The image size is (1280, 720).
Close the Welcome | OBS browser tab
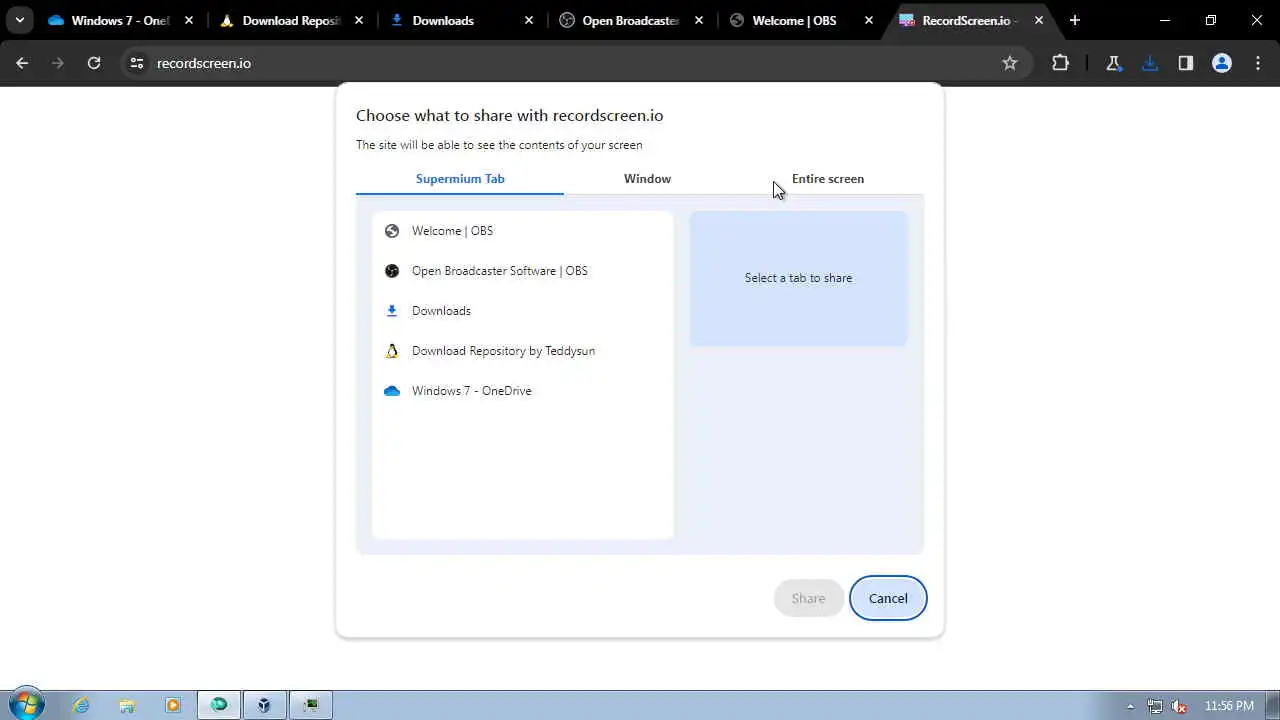(x=869, y=20)
